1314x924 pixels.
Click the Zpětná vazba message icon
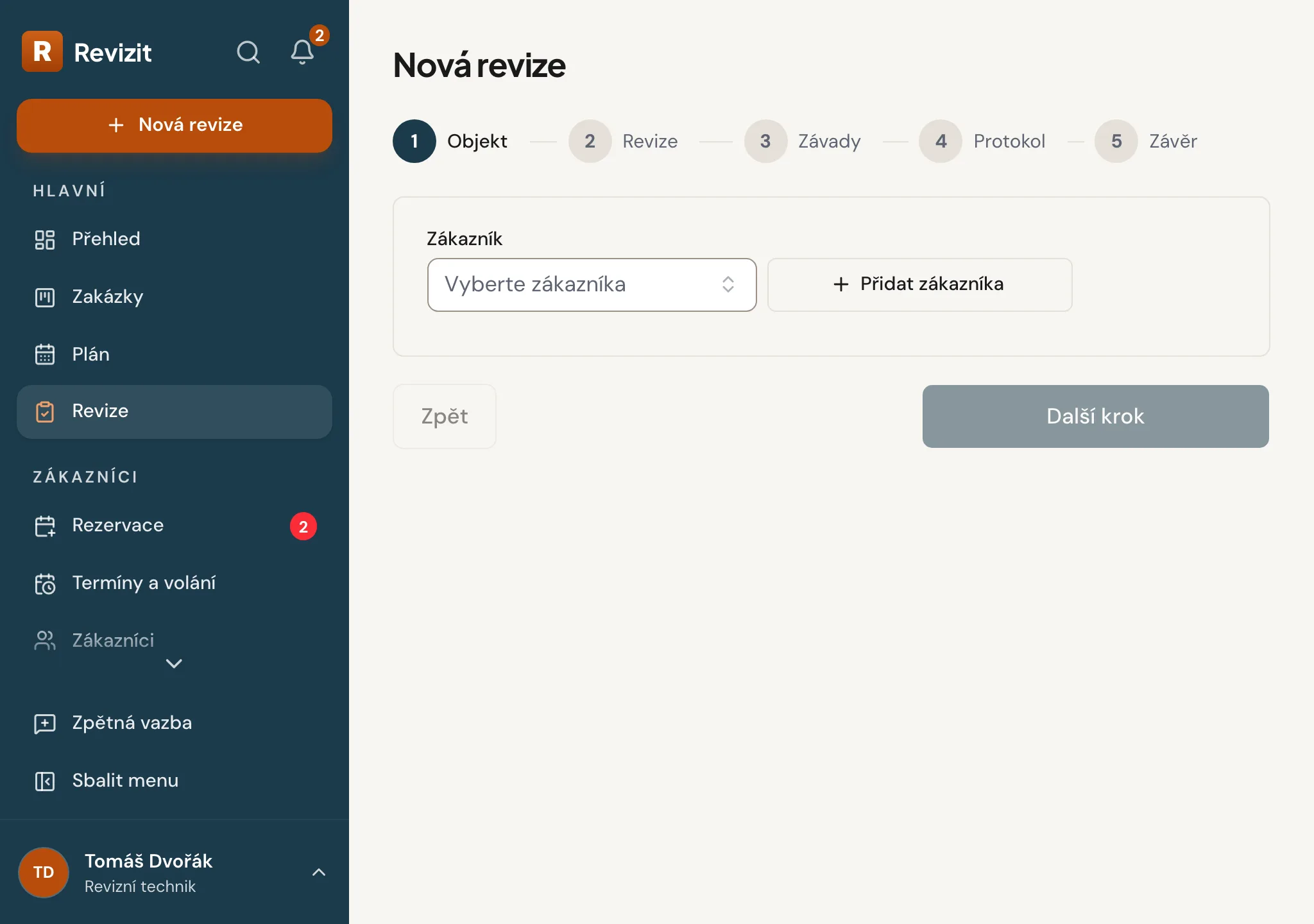click(x=45, y=724)
